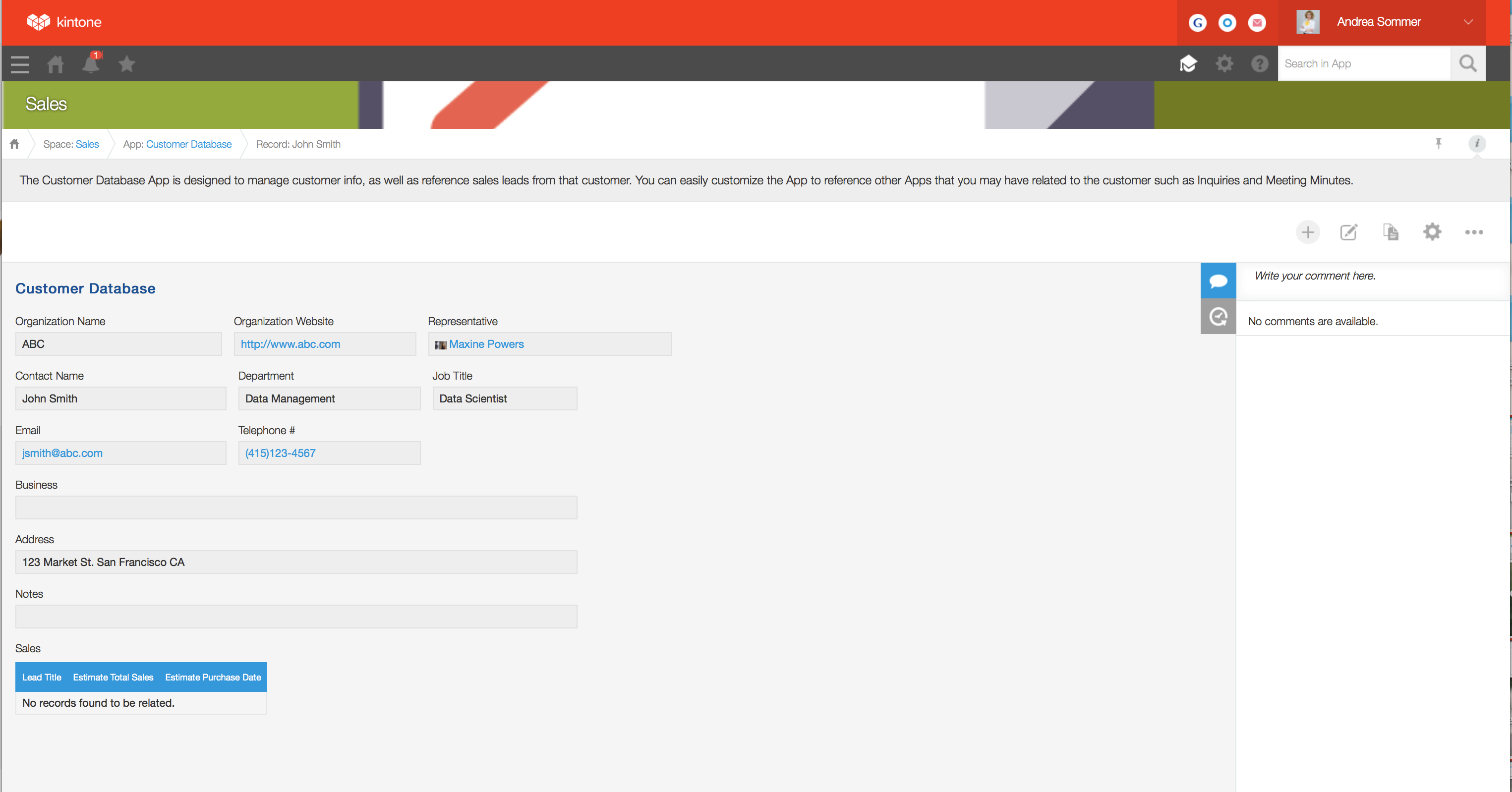Click the search magnifier button
Viewport: 1512px width, 792px height.
coord(1467,64)
